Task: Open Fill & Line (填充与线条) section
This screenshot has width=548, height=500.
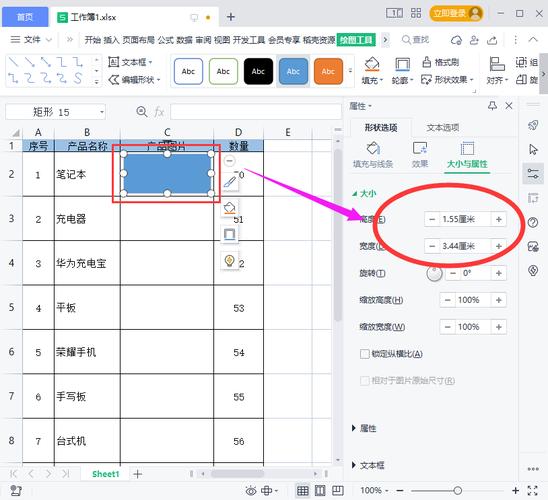Action: pyautogui.click(x=373, y=155)
